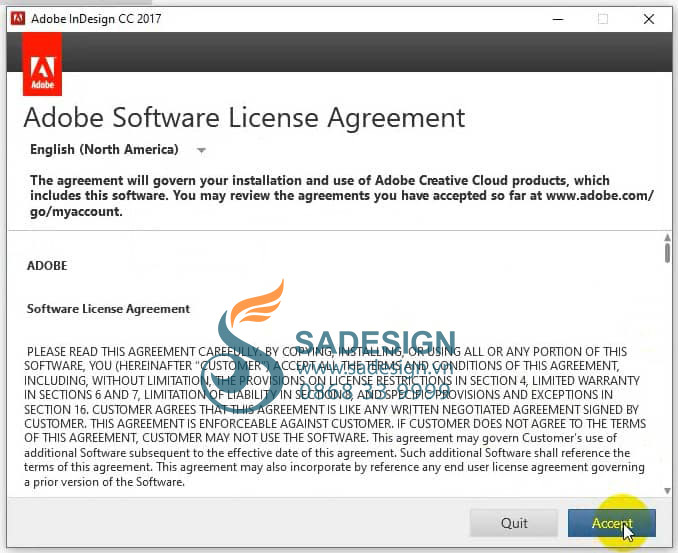678x553 pixels.
Task: Click the red Adobe logo badge
Action: (x=42, y=64)
